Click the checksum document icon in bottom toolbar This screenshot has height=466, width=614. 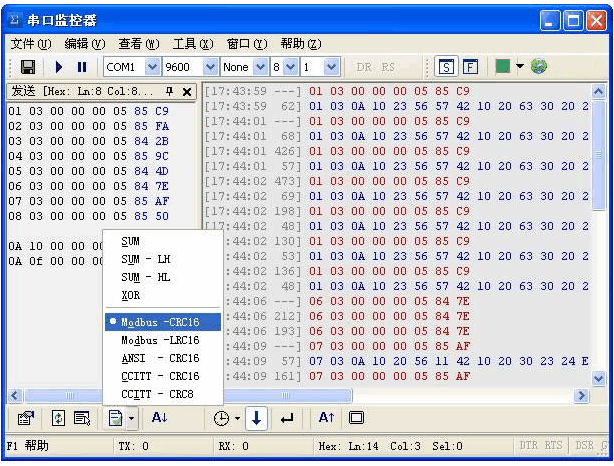click(x=115, y=418)
